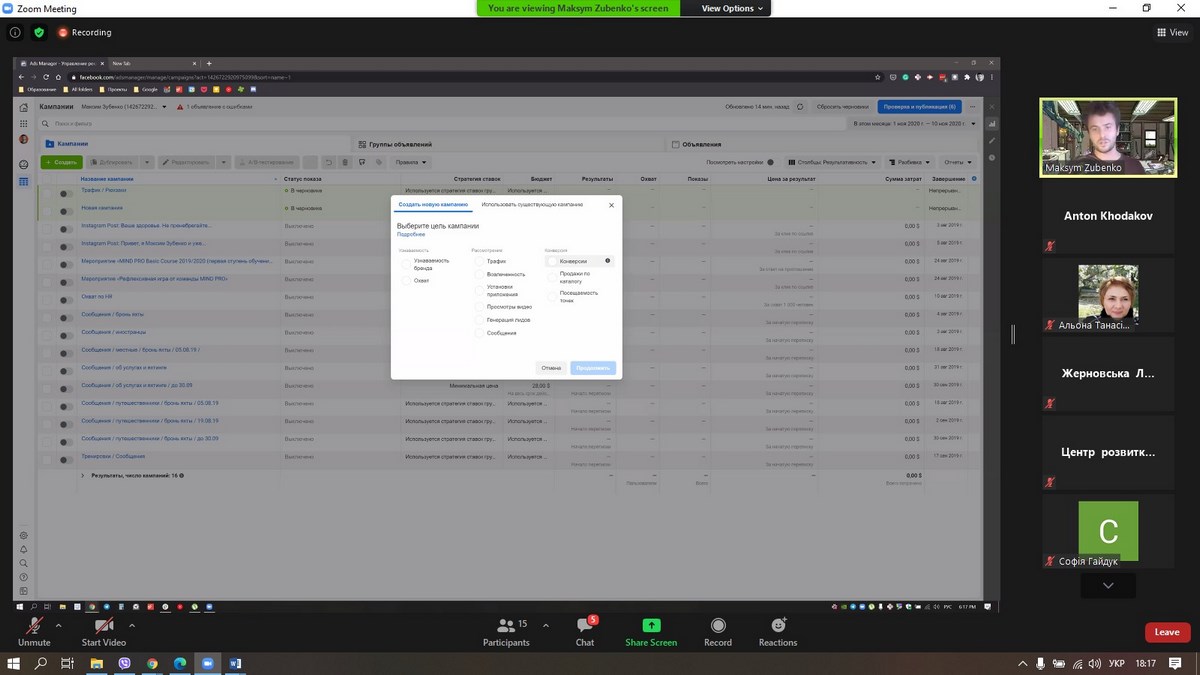This screenshot has width=1200, height=675.
Task: Click the green Share Screen icon
Action: pyautogui.click(x=651, y=627)
